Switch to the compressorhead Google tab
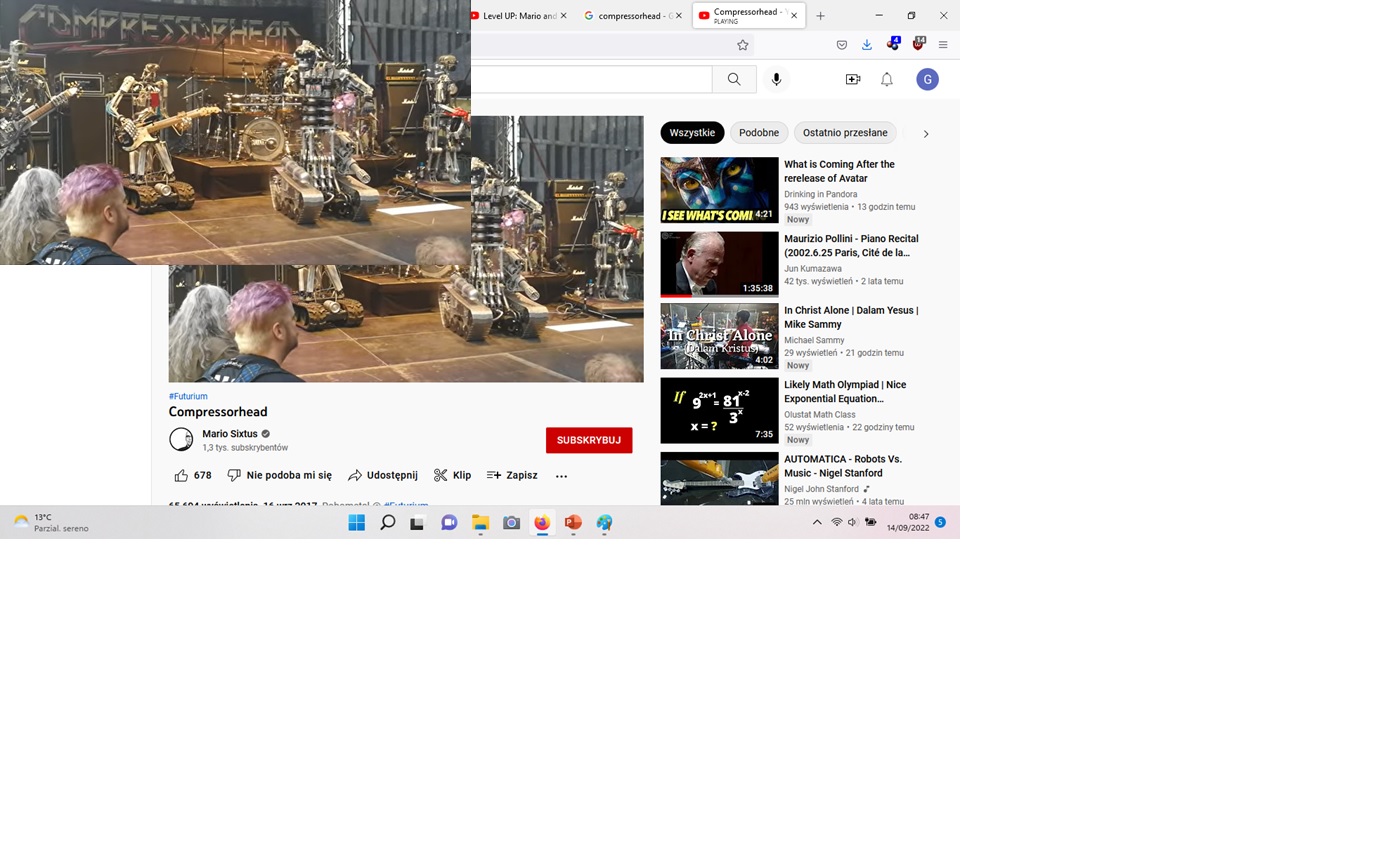Screen dimensions: 1384x867 tap(632, 16)
